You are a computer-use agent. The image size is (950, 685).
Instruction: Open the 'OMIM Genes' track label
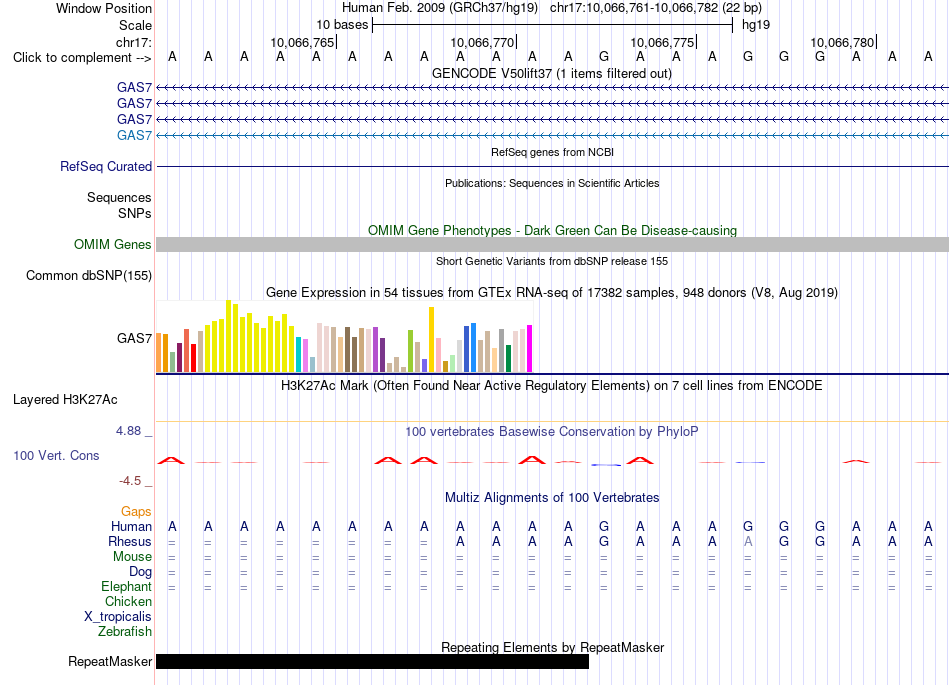point(113,245)
